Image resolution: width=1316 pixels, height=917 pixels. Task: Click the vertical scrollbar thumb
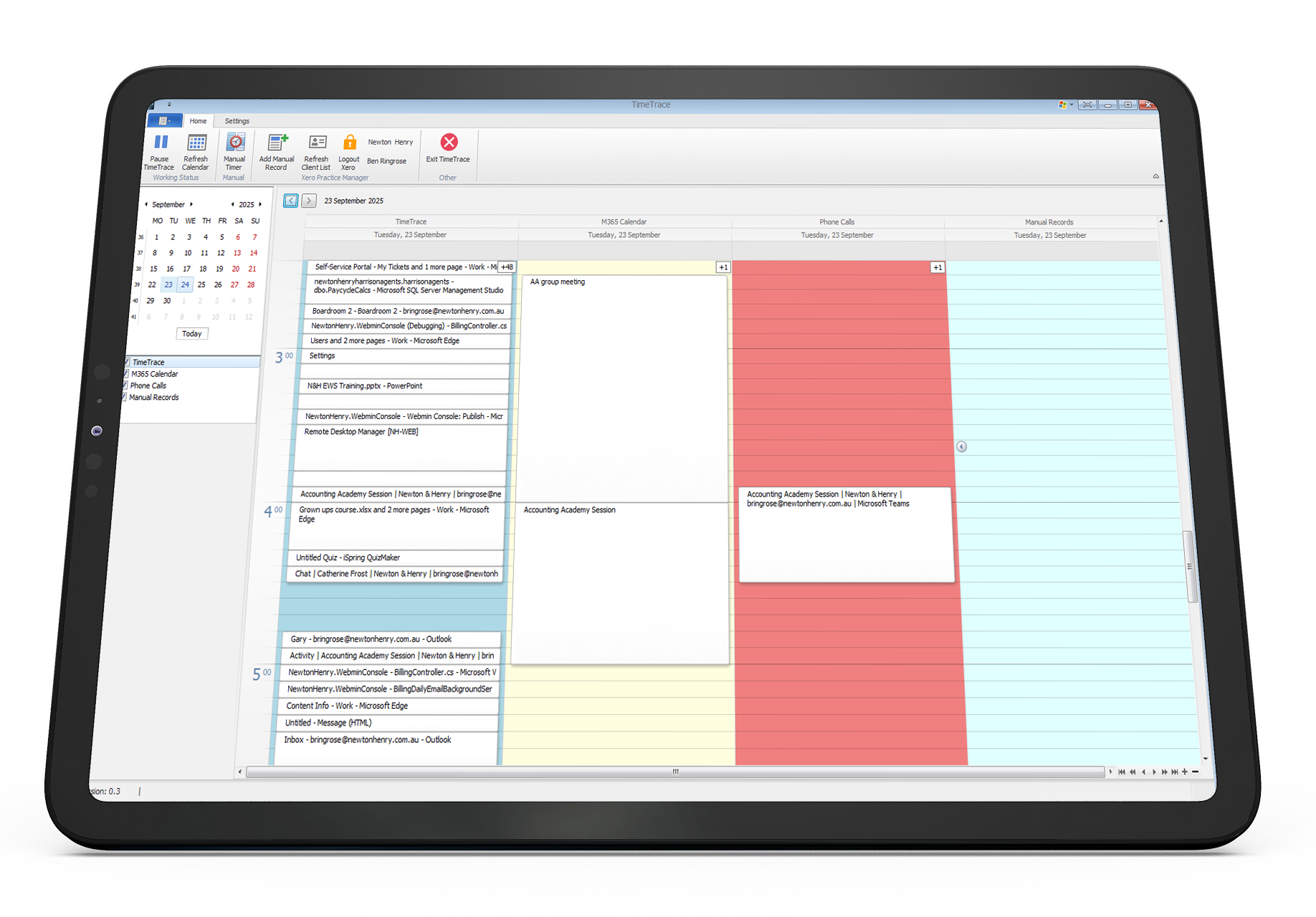tap(1189, 566)
